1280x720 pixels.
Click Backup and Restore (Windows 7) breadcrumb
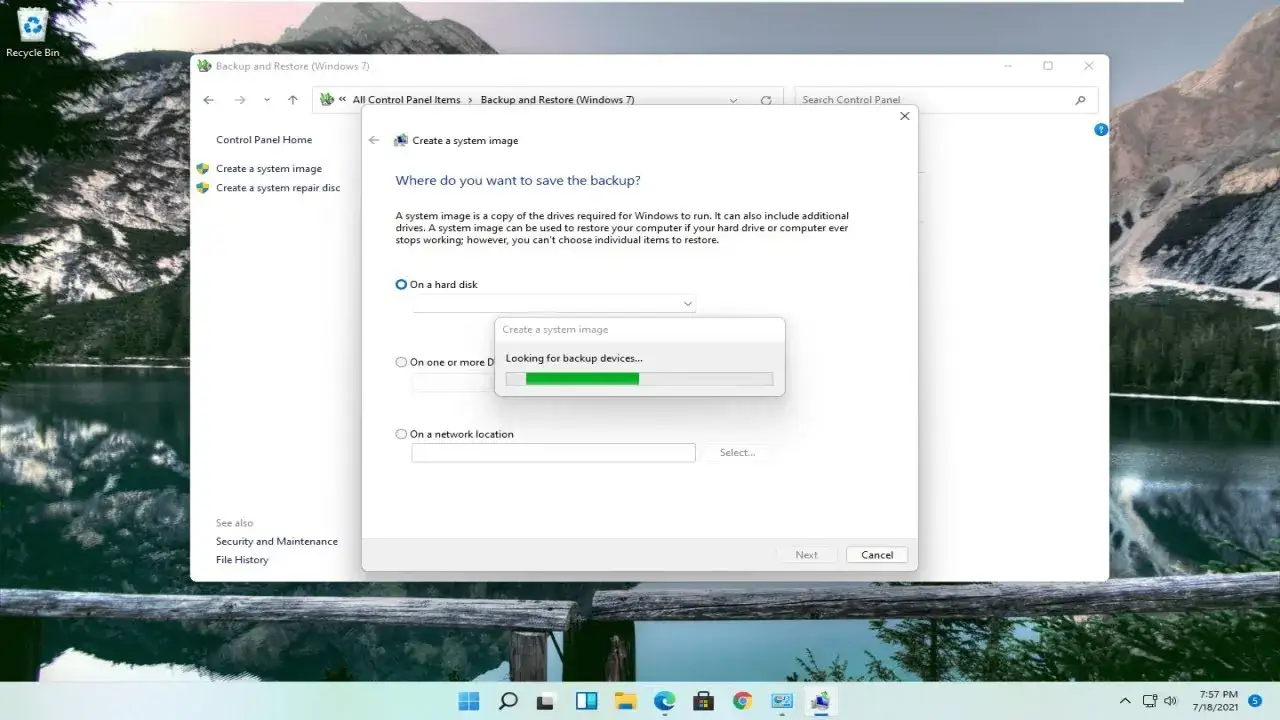pyautogui.click(x=557, y=100)
